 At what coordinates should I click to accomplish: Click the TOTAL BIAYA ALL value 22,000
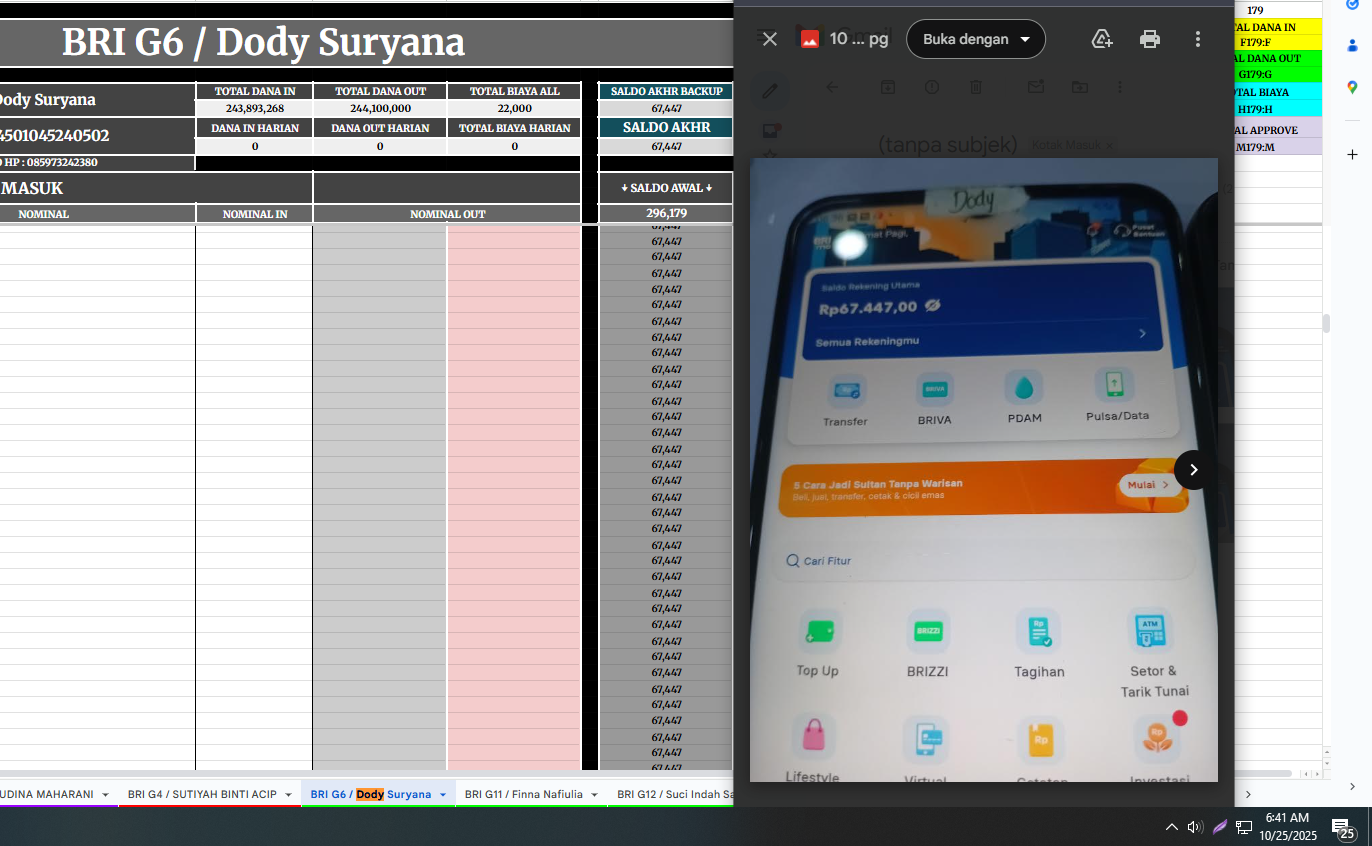pos(514,108)
